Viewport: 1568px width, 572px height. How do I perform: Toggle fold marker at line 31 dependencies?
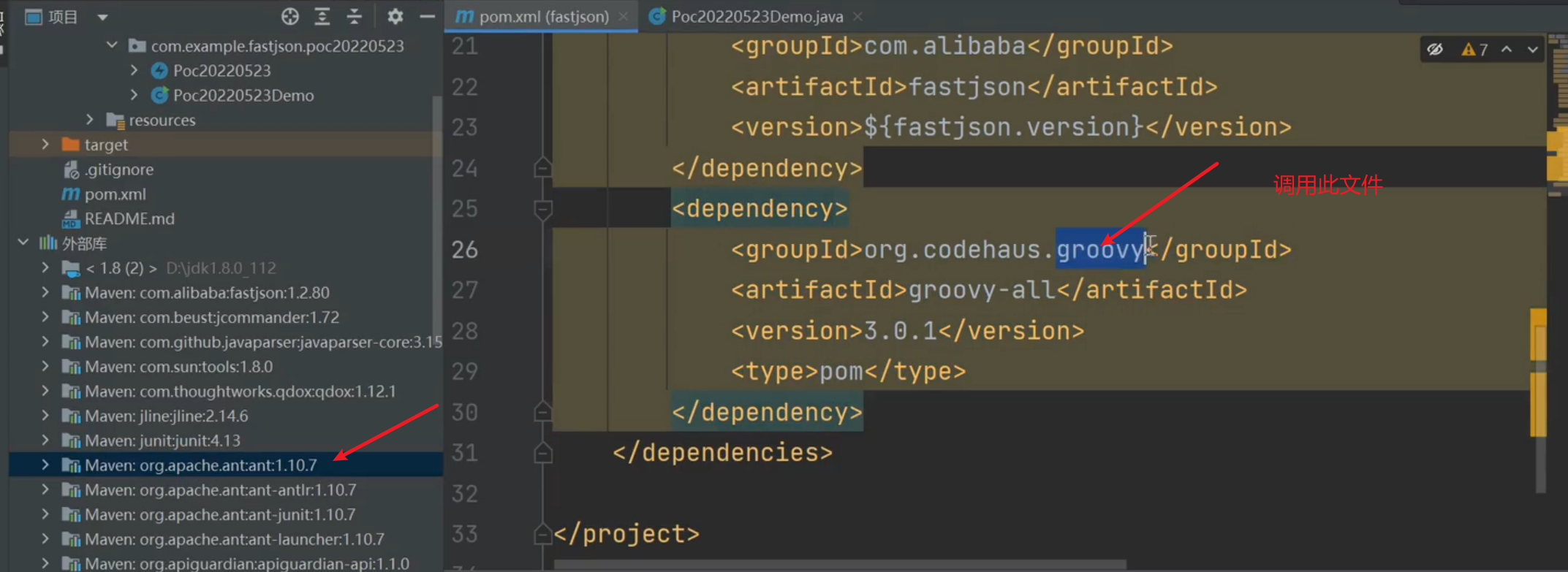coord(542,454)
